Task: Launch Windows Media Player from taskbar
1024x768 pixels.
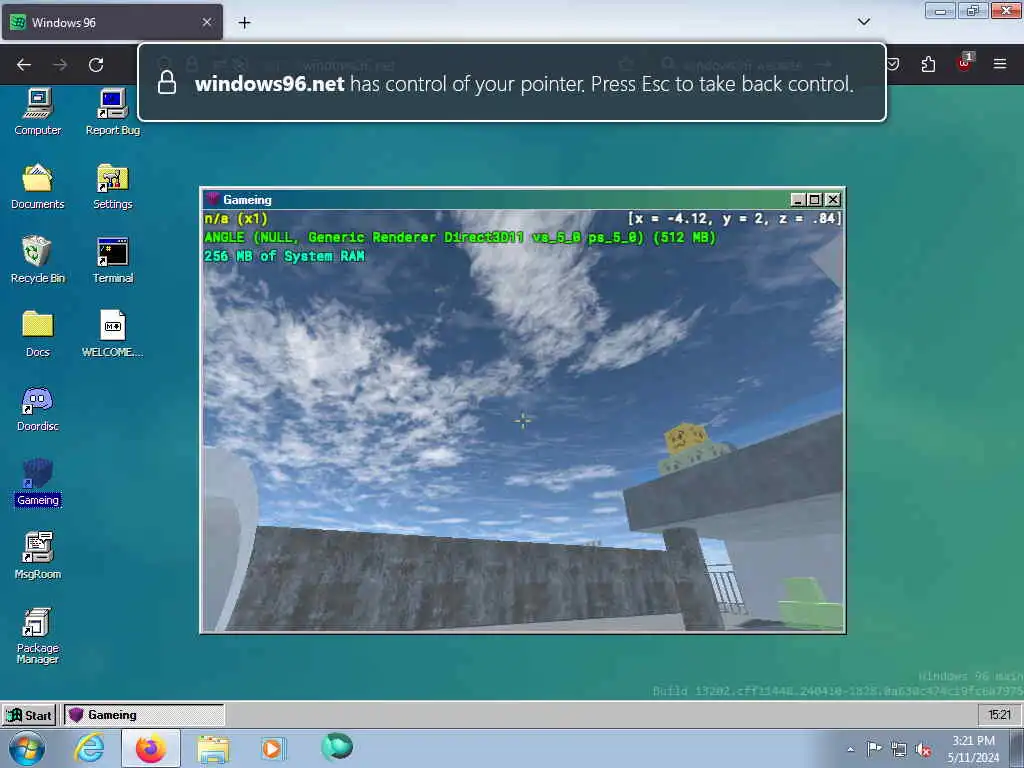Action: point(272,748)
